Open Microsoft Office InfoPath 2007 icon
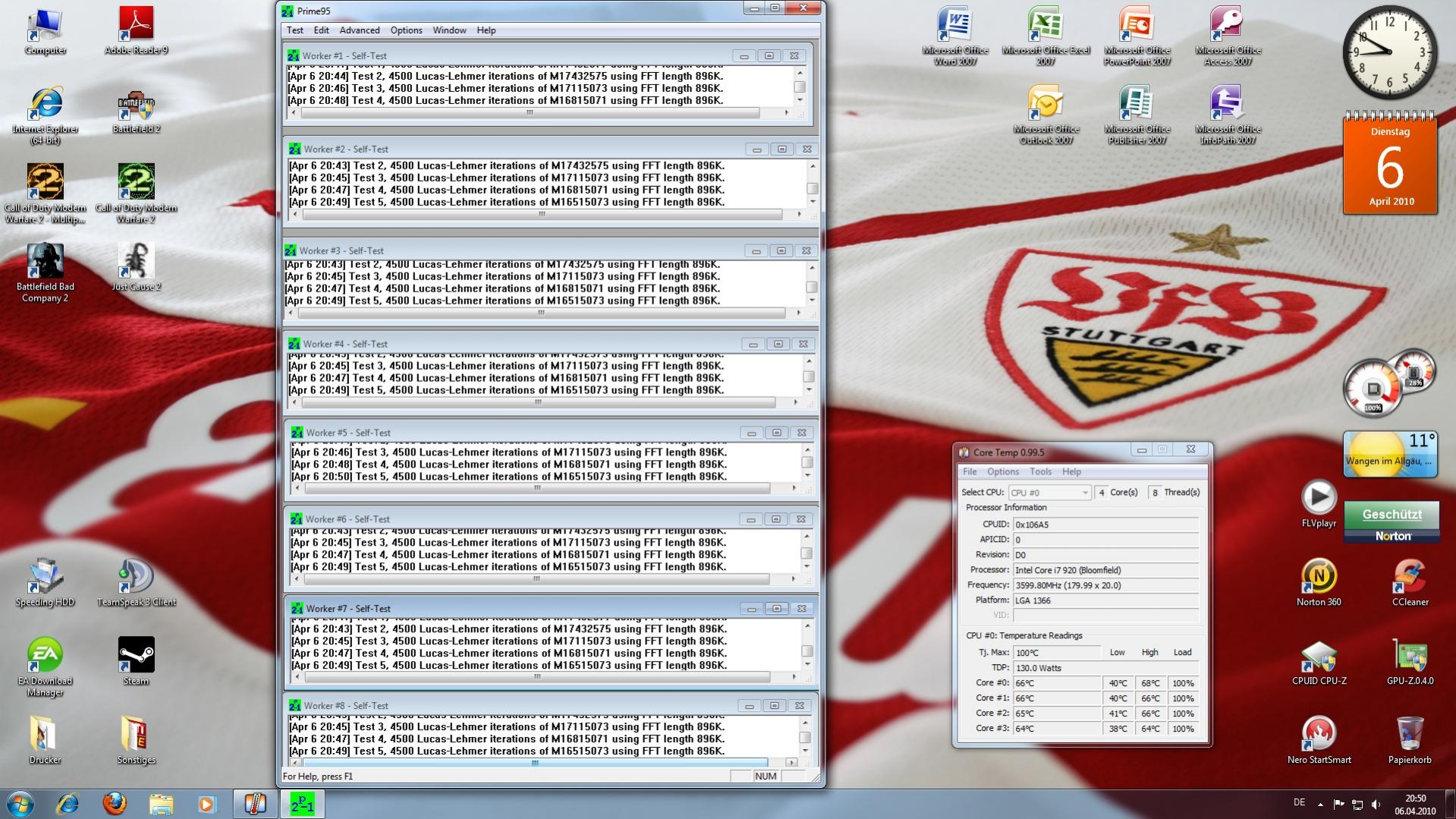 point(1228,115)
